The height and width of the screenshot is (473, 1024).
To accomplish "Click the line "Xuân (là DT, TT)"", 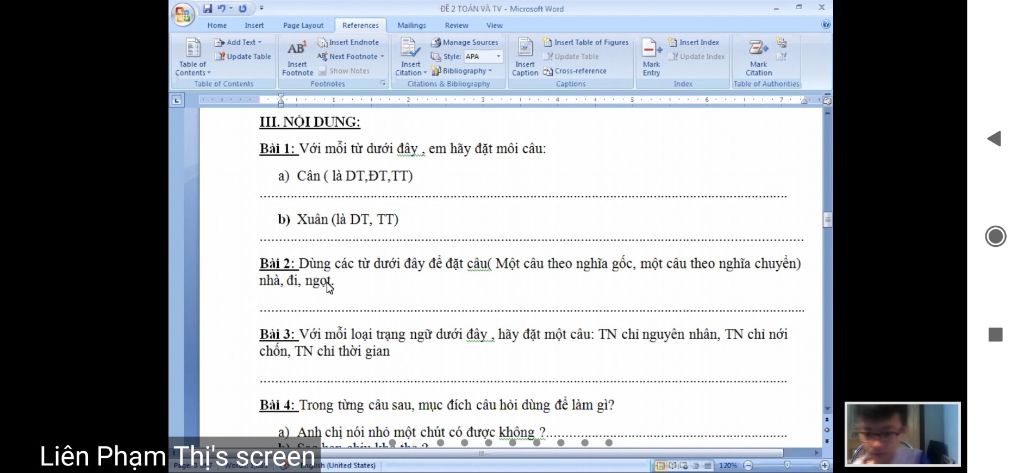I will pyautogui.click(x=347, y=220).
